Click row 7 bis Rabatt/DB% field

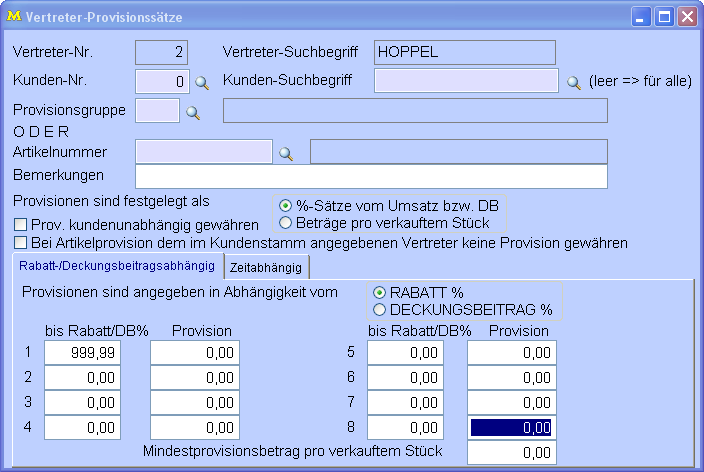(405, 402)
